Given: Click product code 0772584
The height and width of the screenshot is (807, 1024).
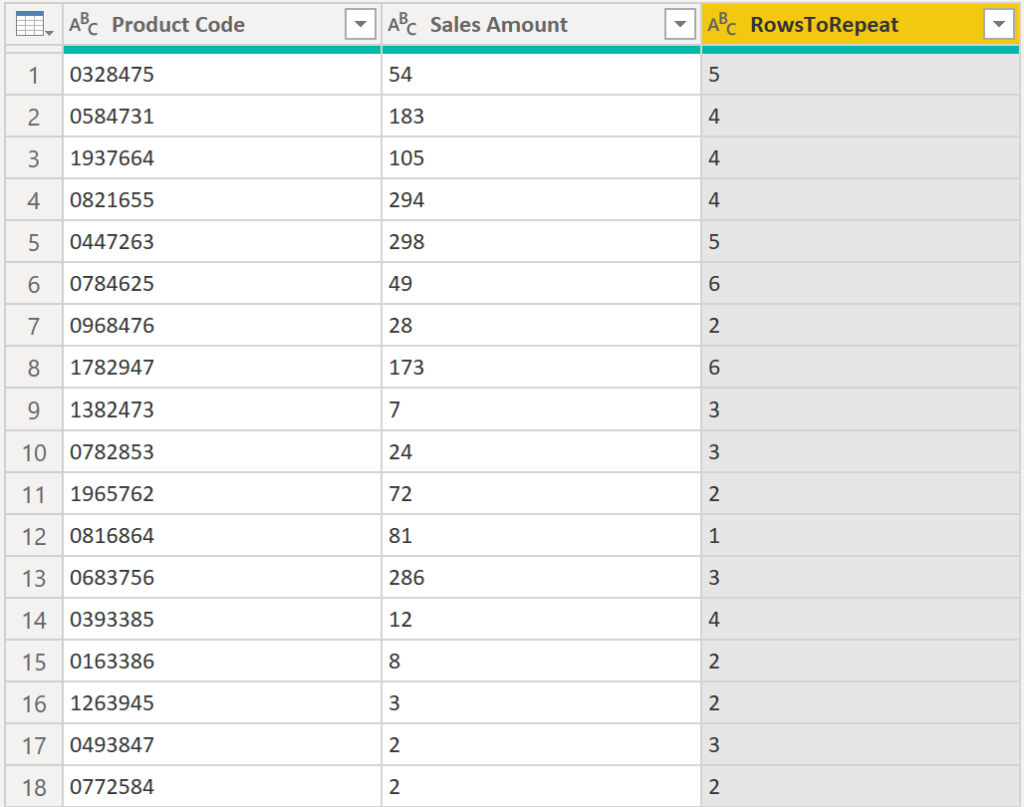Looking at the screenshot, I should (x=112, y=786).
